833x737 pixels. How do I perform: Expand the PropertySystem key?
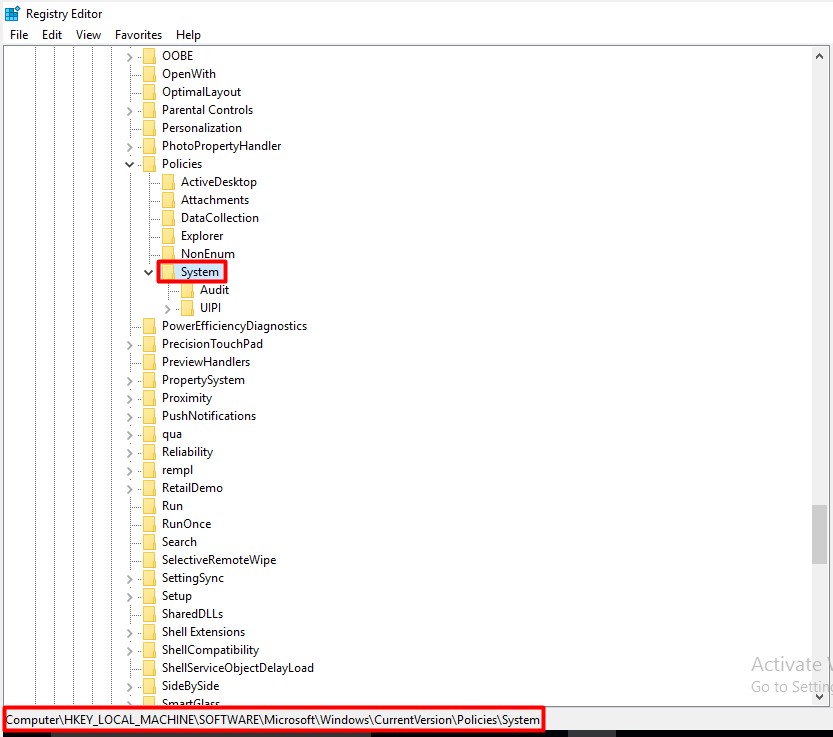coord(130,381)
